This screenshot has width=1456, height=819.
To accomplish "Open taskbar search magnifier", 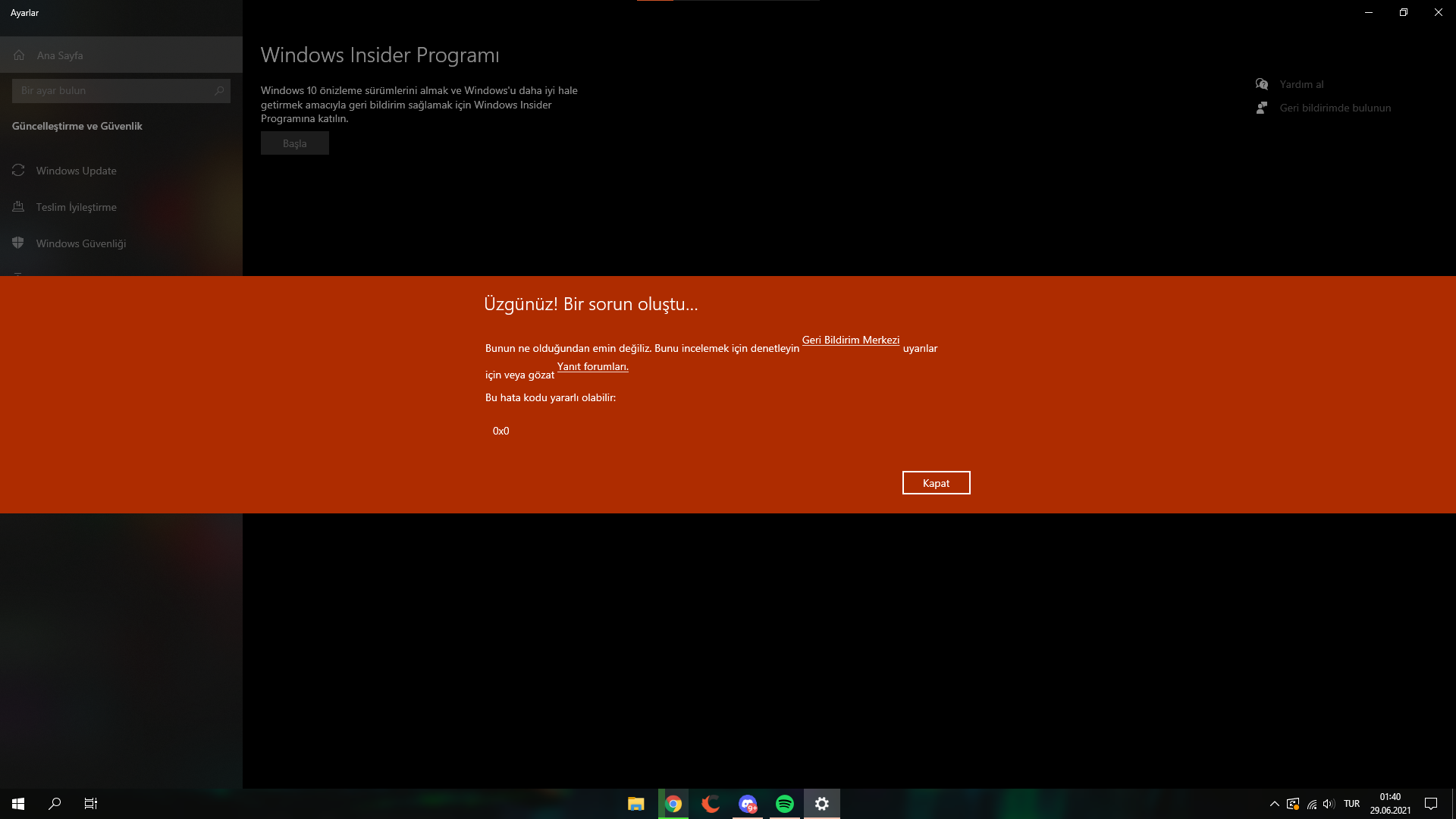I will 55,804.
